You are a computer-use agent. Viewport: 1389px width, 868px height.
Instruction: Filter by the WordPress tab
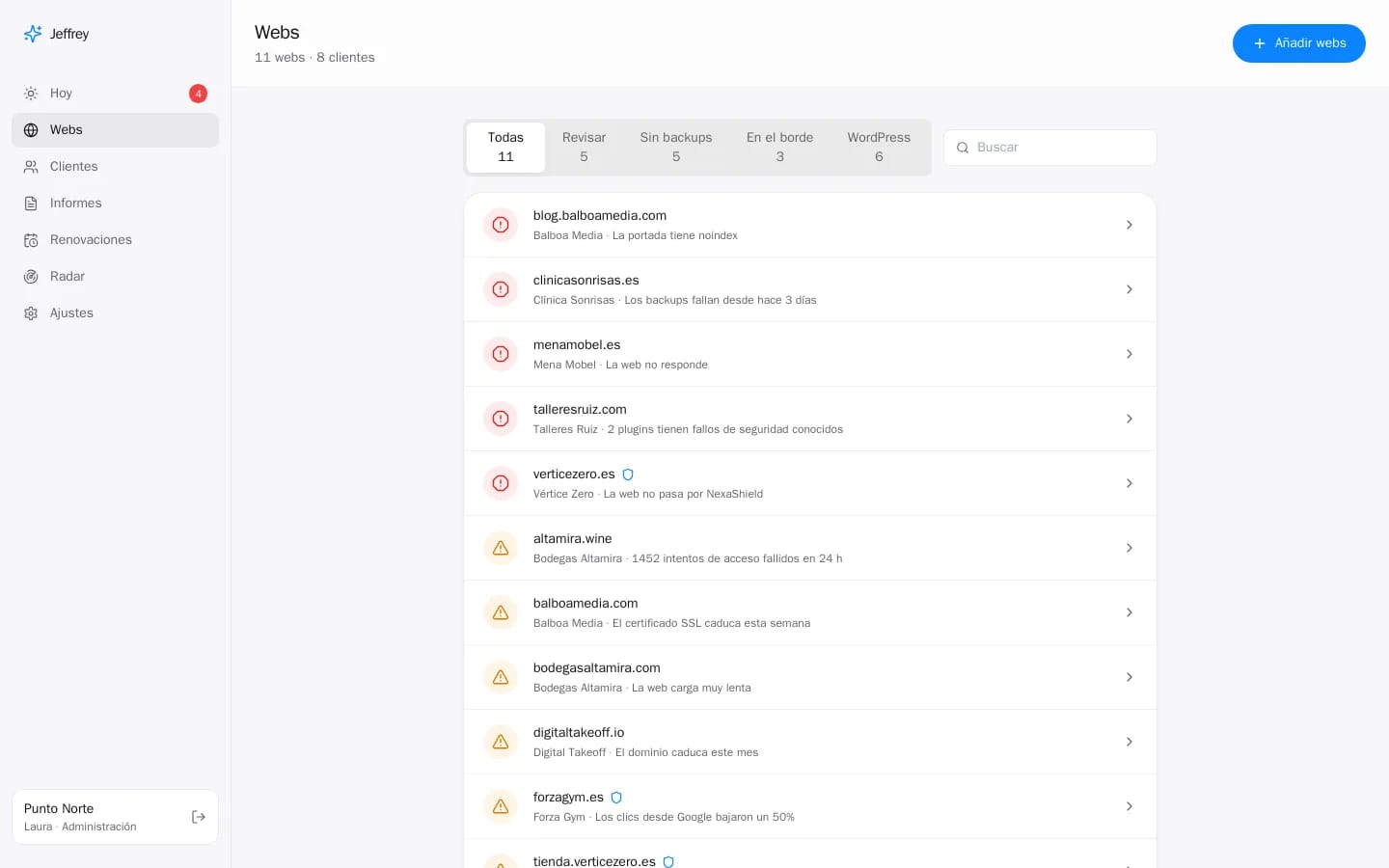879,148
